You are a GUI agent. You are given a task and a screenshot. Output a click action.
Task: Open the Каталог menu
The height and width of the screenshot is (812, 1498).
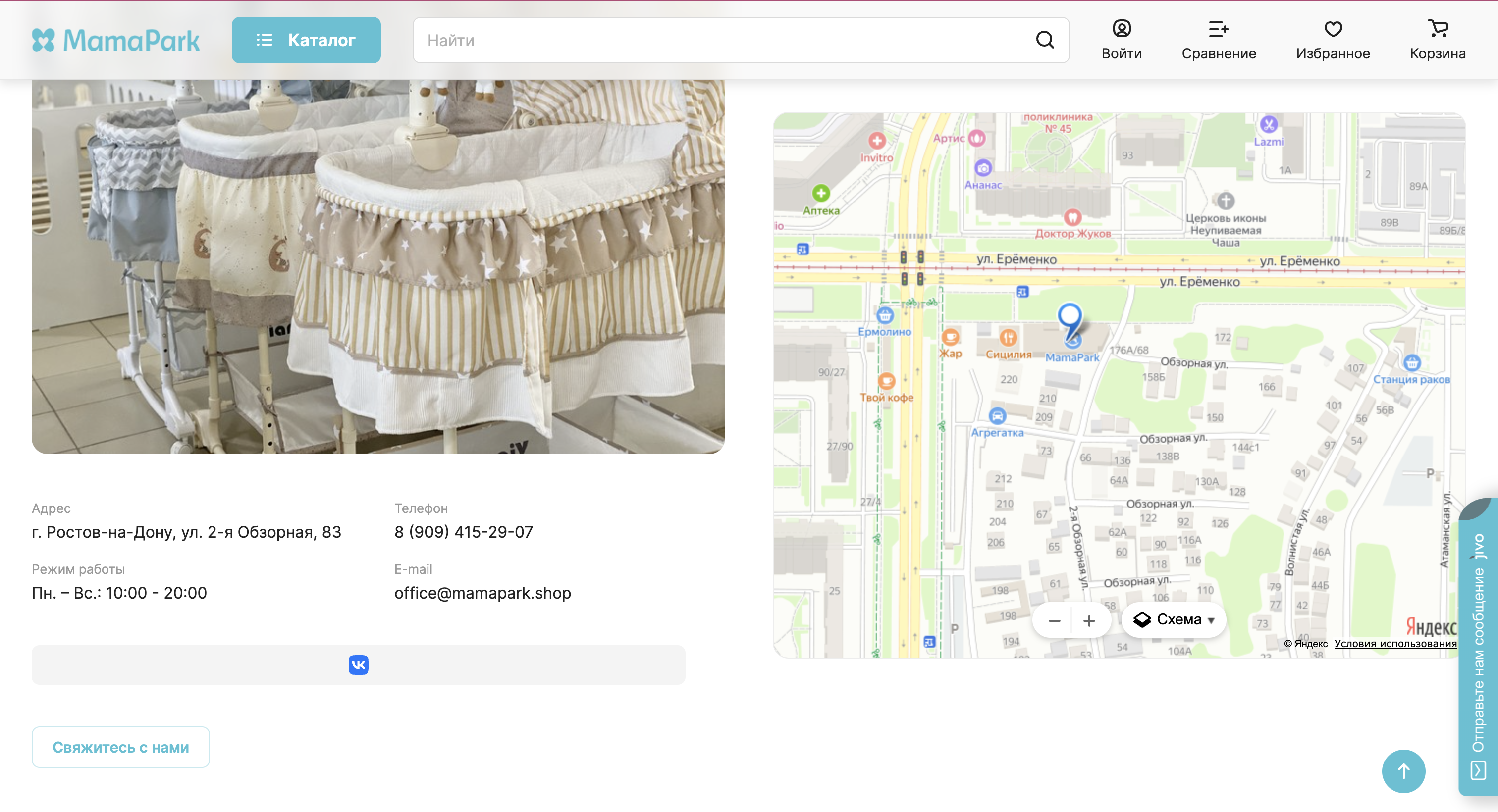click(x=306, y=40)
